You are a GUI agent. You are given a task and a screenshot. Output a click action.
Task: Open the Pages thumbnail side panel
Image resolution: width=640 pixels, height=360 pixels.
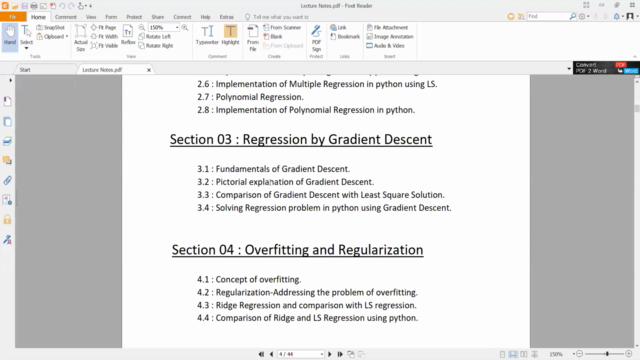click(7, 121)
